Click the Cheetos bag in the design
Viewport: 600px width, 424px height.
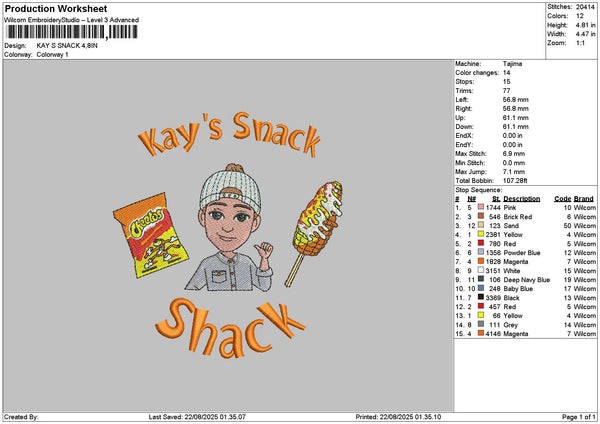(151, 235)
